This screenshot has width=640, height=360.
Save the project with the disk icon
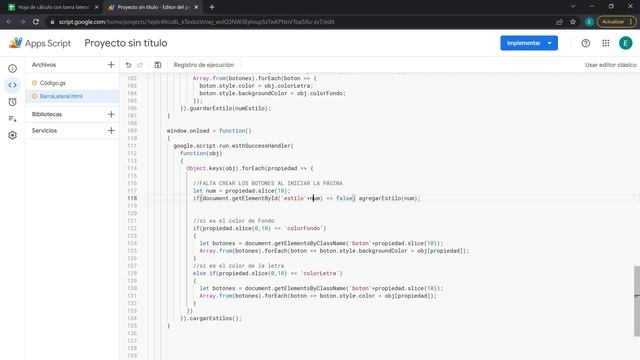pyautogui.click(x=158, y=65)
